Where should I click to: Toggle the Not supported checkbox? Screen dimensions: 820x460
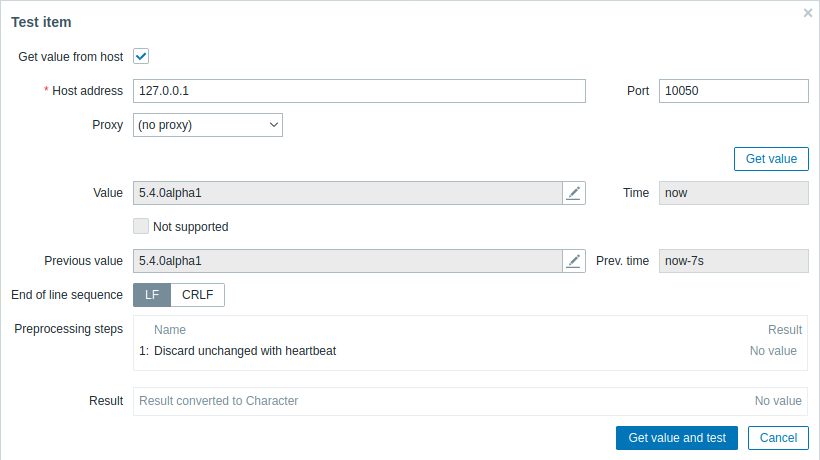(141, 227)
